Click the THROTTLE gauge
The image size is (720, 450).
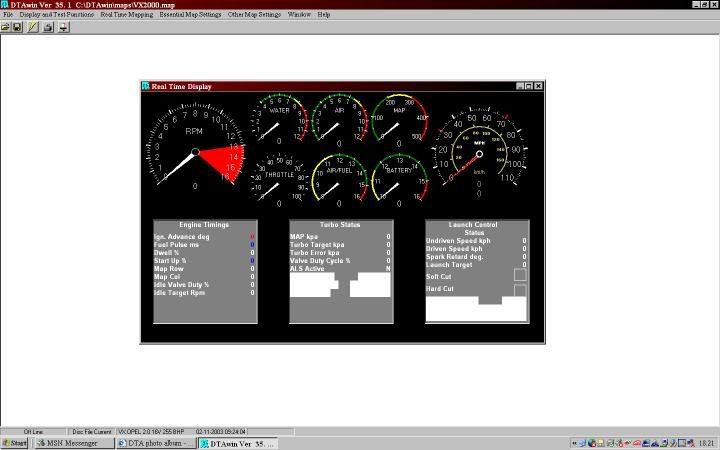tap(279, 180)
